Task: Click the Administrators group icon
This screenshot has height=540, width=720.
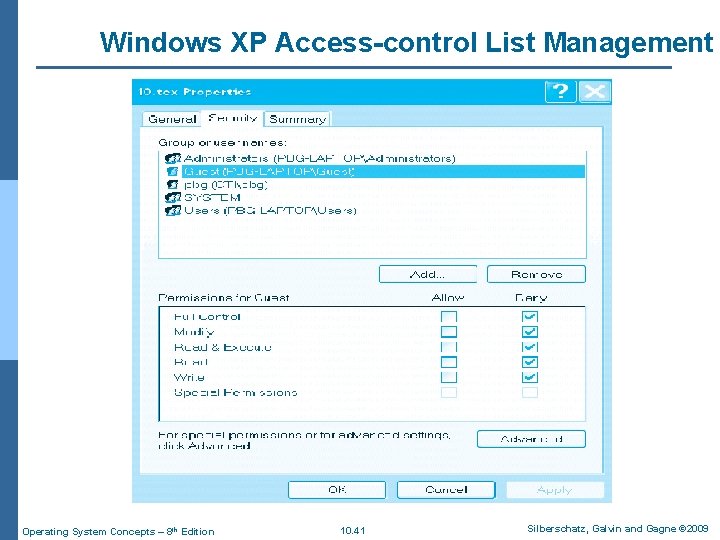Action: pyautogui.click(x=173, y=159)
